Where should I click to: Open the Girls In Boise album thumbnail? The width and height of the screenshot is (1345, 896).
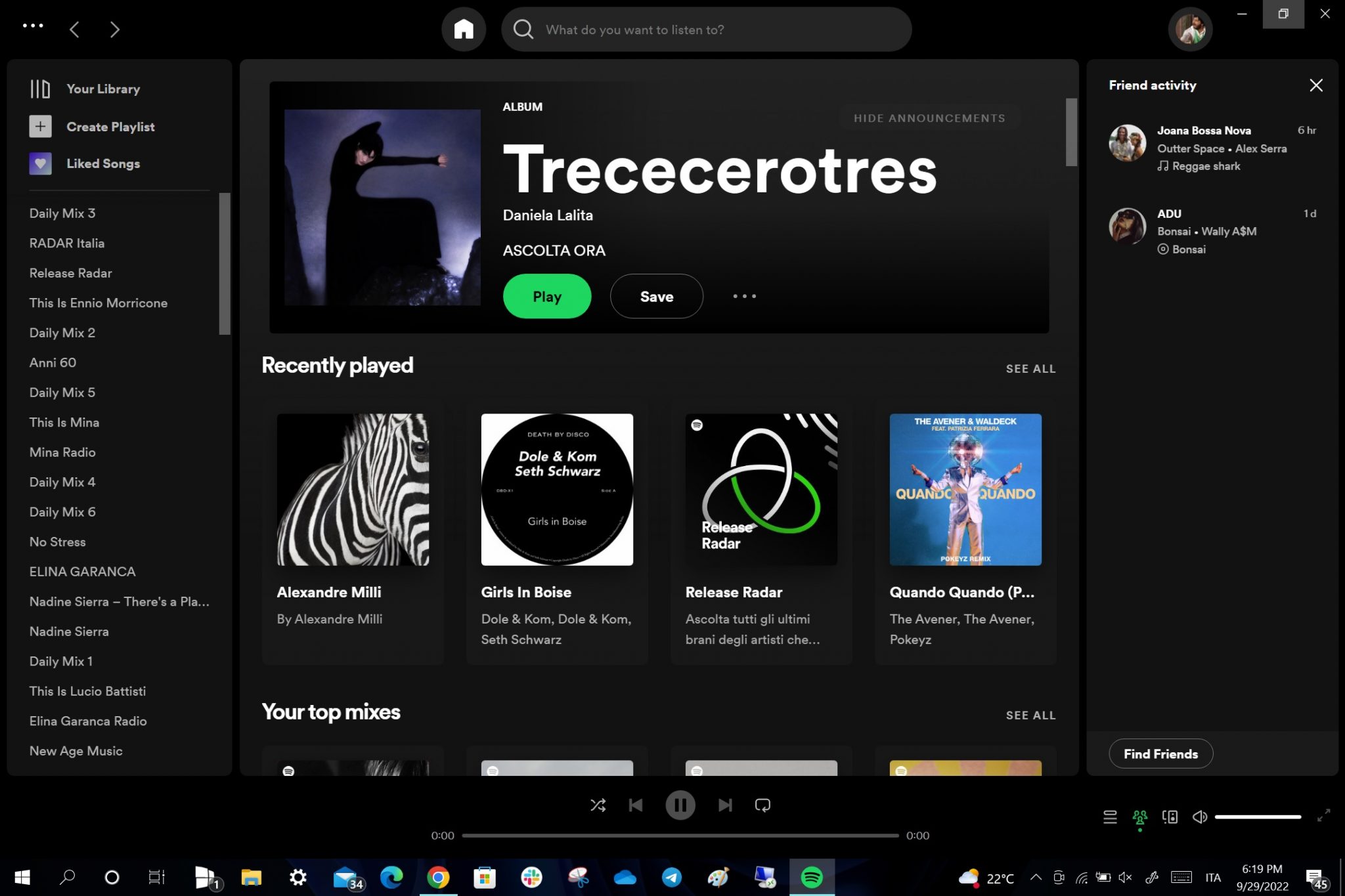point(557,488)
